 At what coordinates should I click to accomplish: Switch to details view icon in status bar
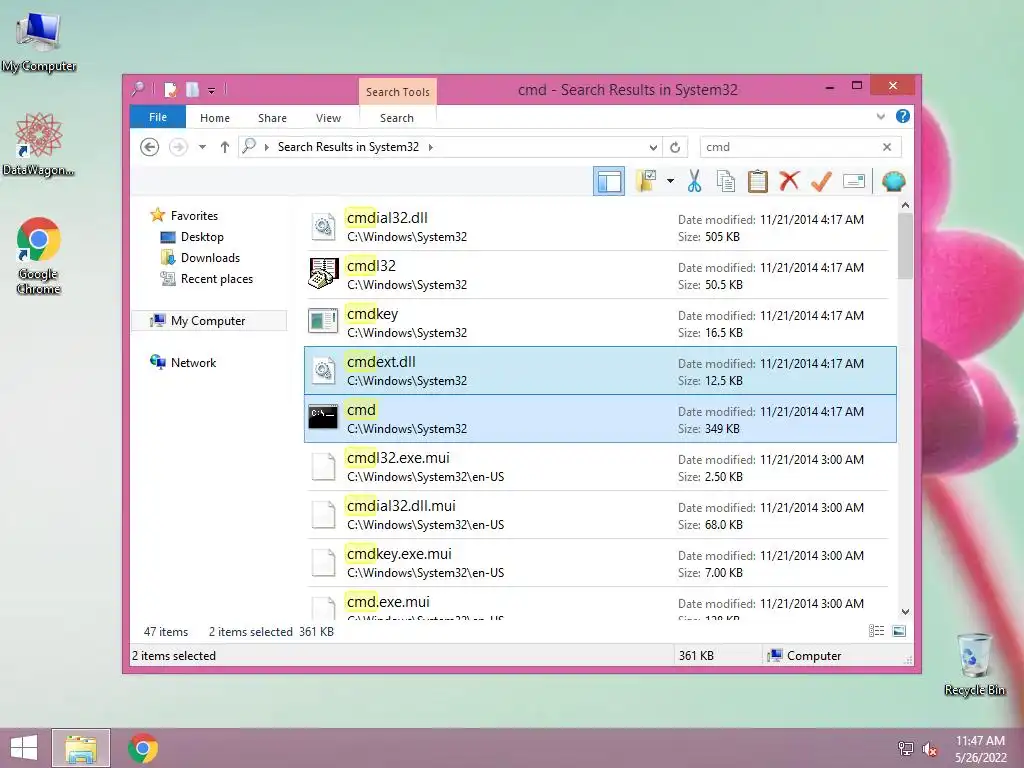876,631
